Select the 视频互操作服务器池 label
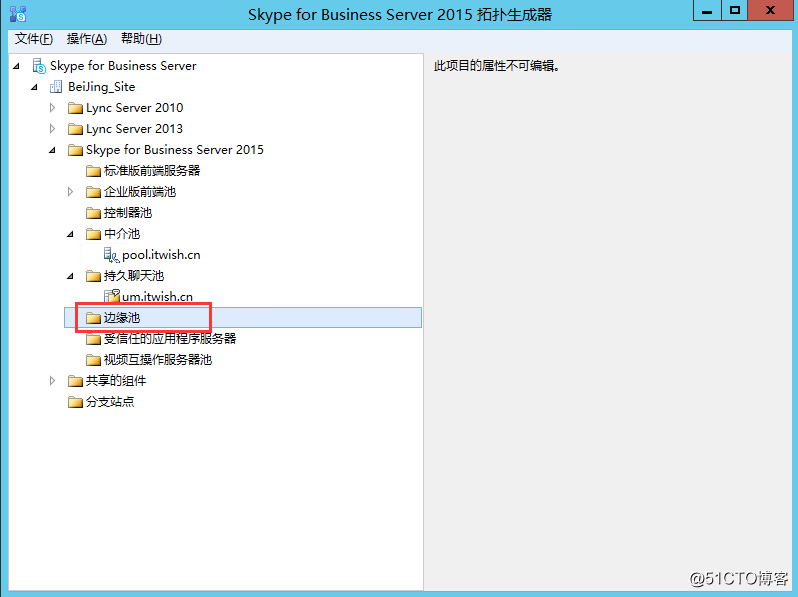This screenshot has width=798, height=597. click(158, 360)
